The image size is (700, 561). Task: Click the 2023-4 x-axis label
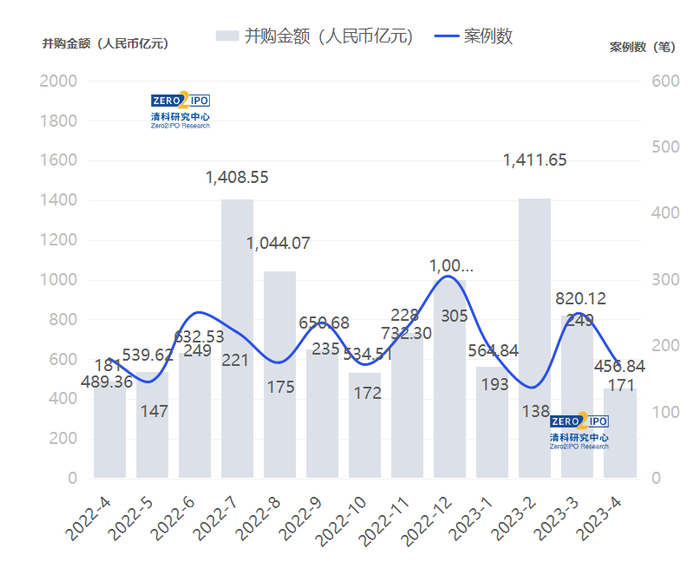click(598, 519)
